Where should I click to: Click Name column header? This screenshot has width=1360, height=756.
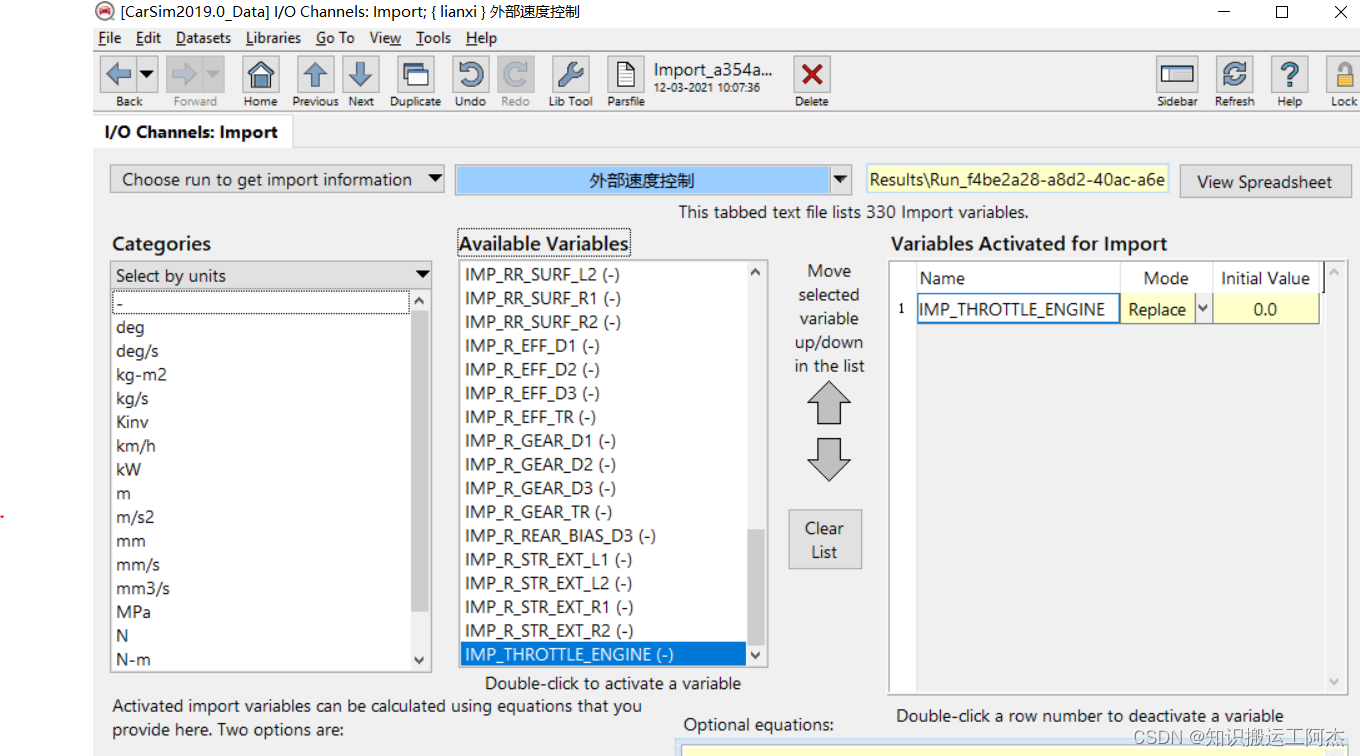[x=1018, y=278]
